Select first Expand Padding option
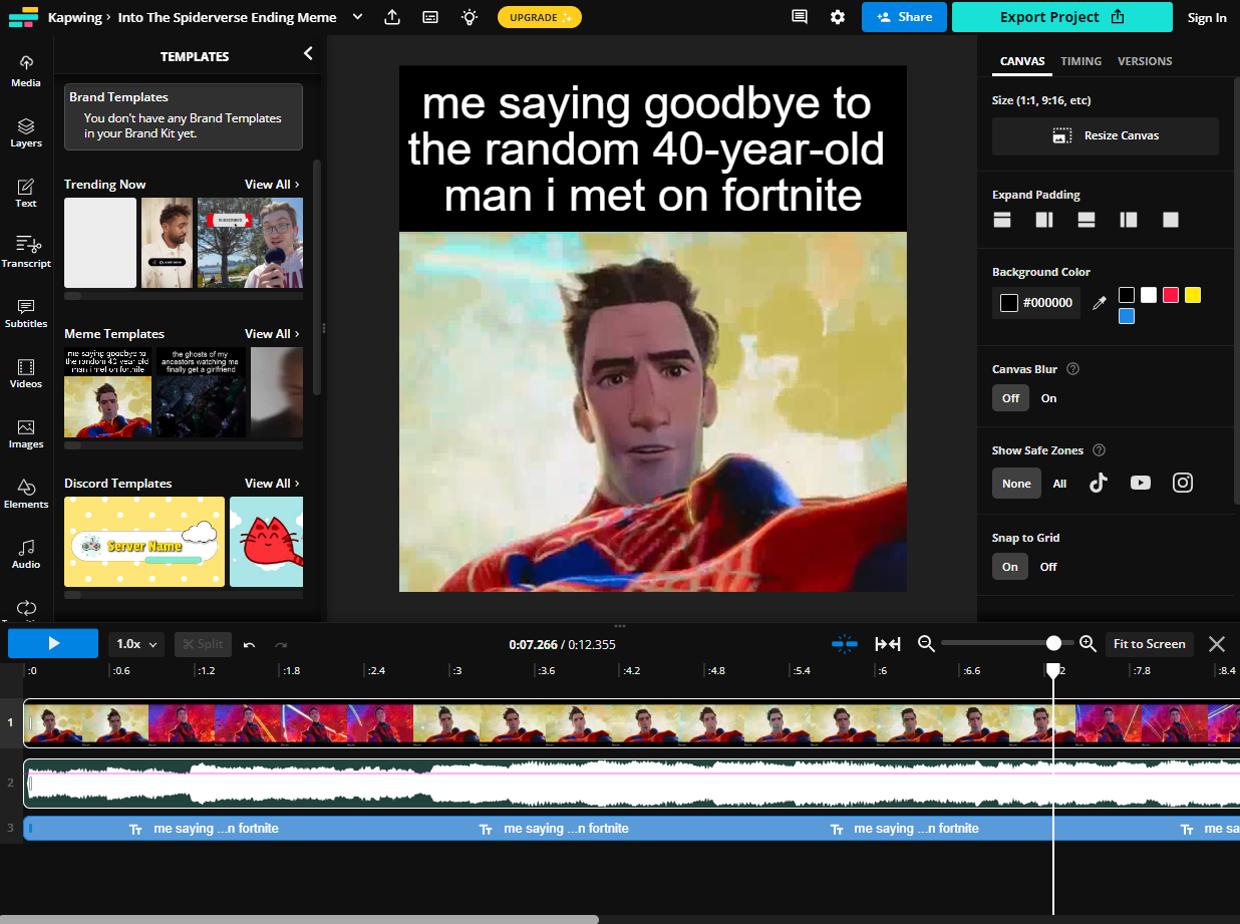The width and height of the screenshot is (1240, 924). (1002, 220)
